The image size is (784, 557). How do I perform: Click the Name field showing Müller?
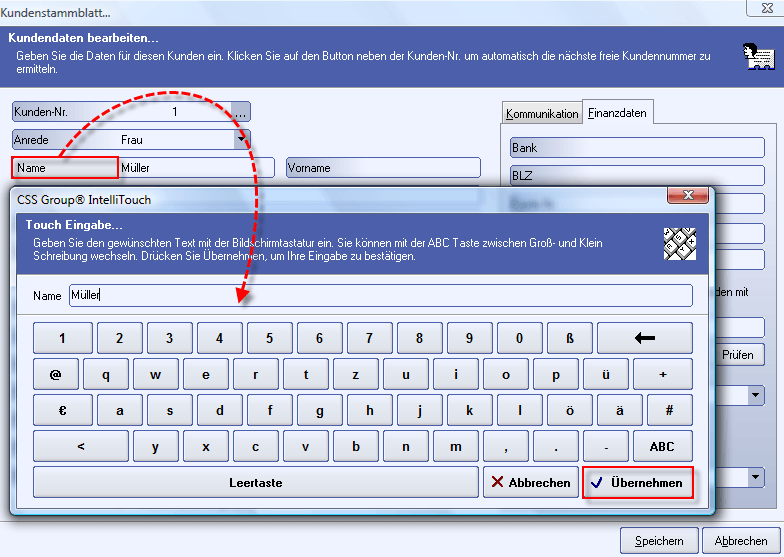196,168
